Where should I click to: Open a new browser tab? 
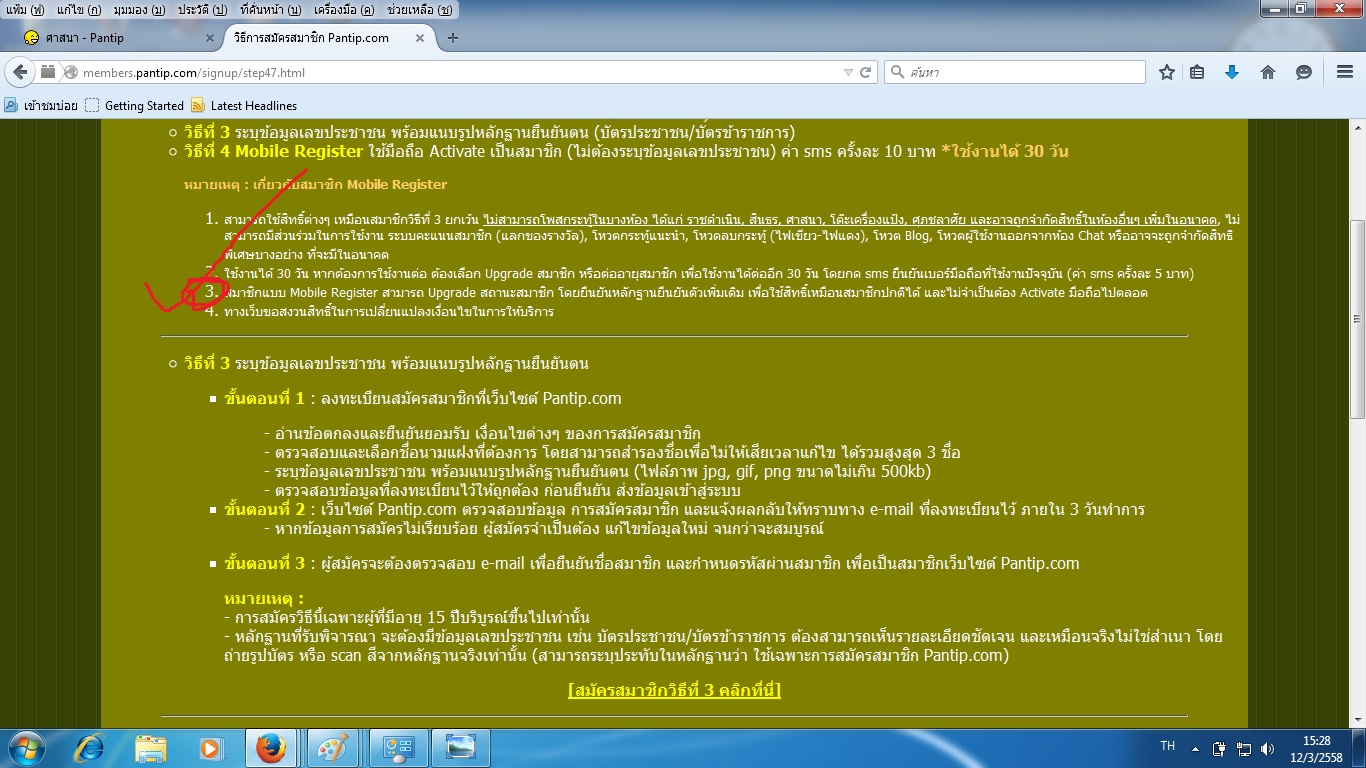click(x=453, y=38)
